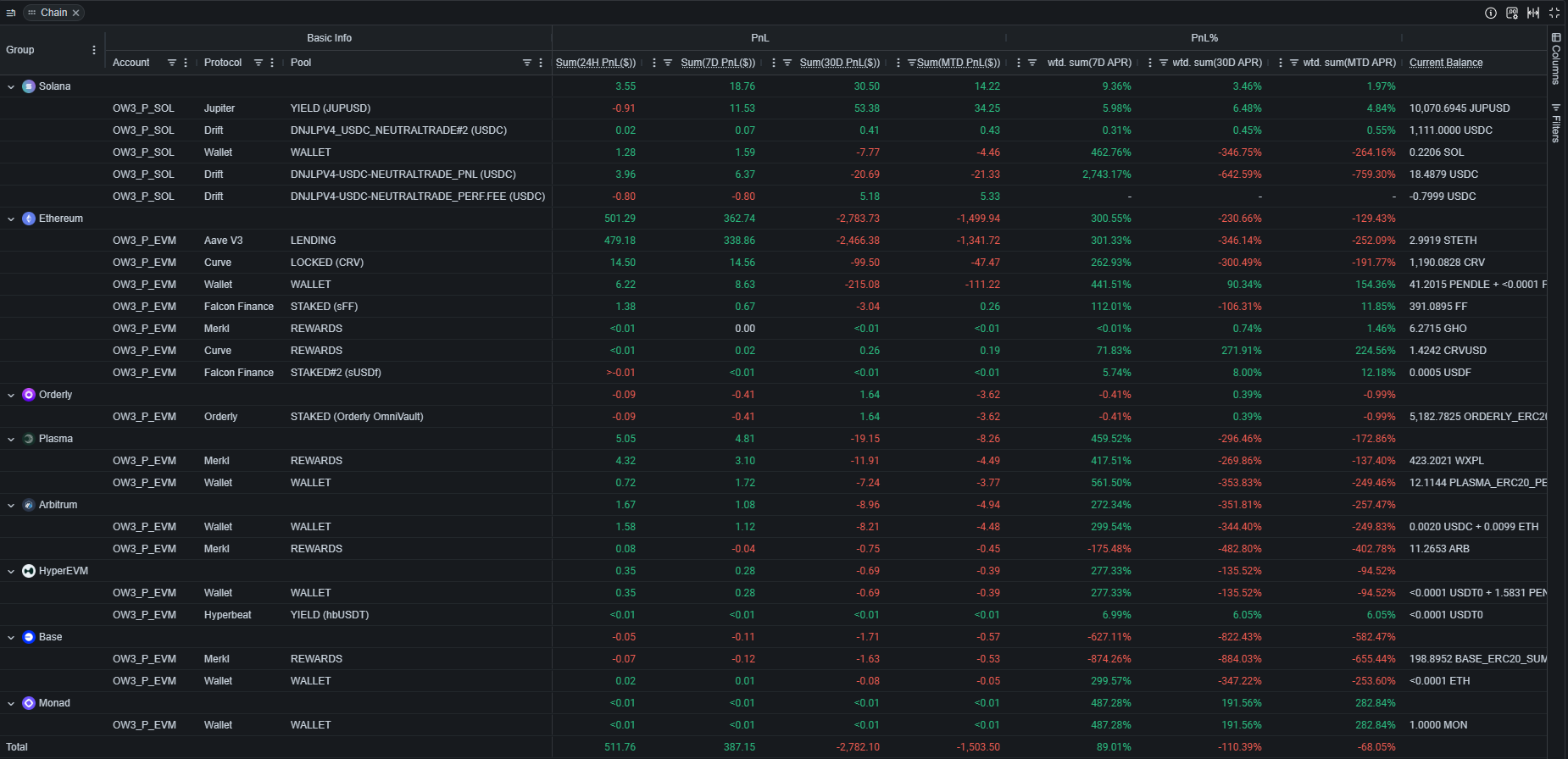Open the Columns side panel tab
The width and height of the screenshot is (1568, 759).
click(1556, 58)
